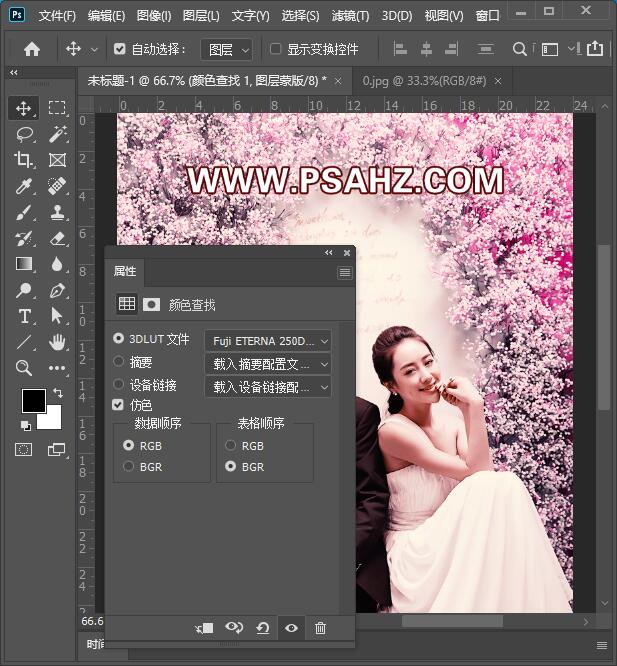Choose RGB under table order
The image size is (617, 666).
(x=231, y=445)
